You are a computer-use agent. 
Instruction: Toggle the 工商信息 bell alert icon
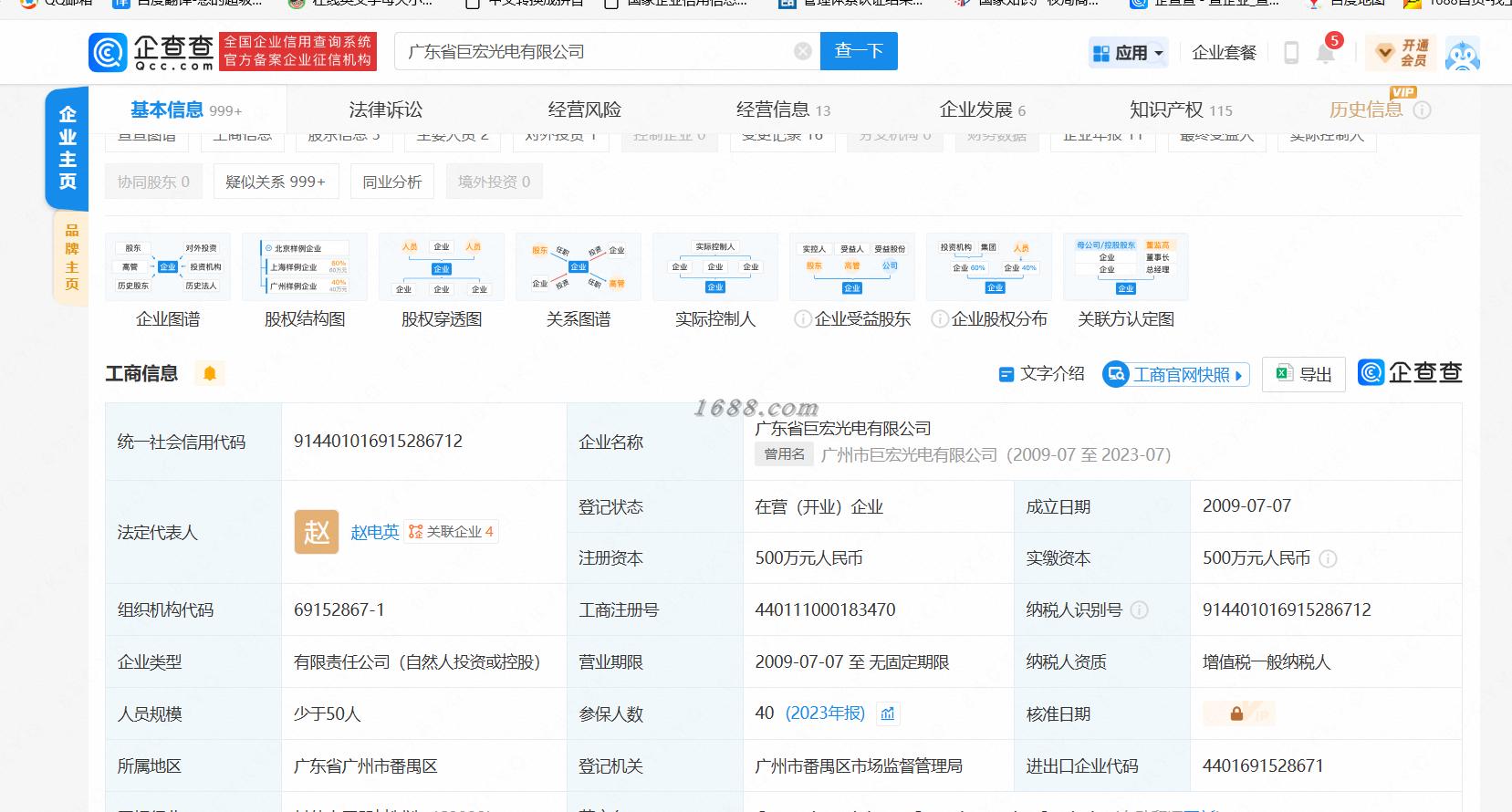pyautogui.click(x=210, y=373)
